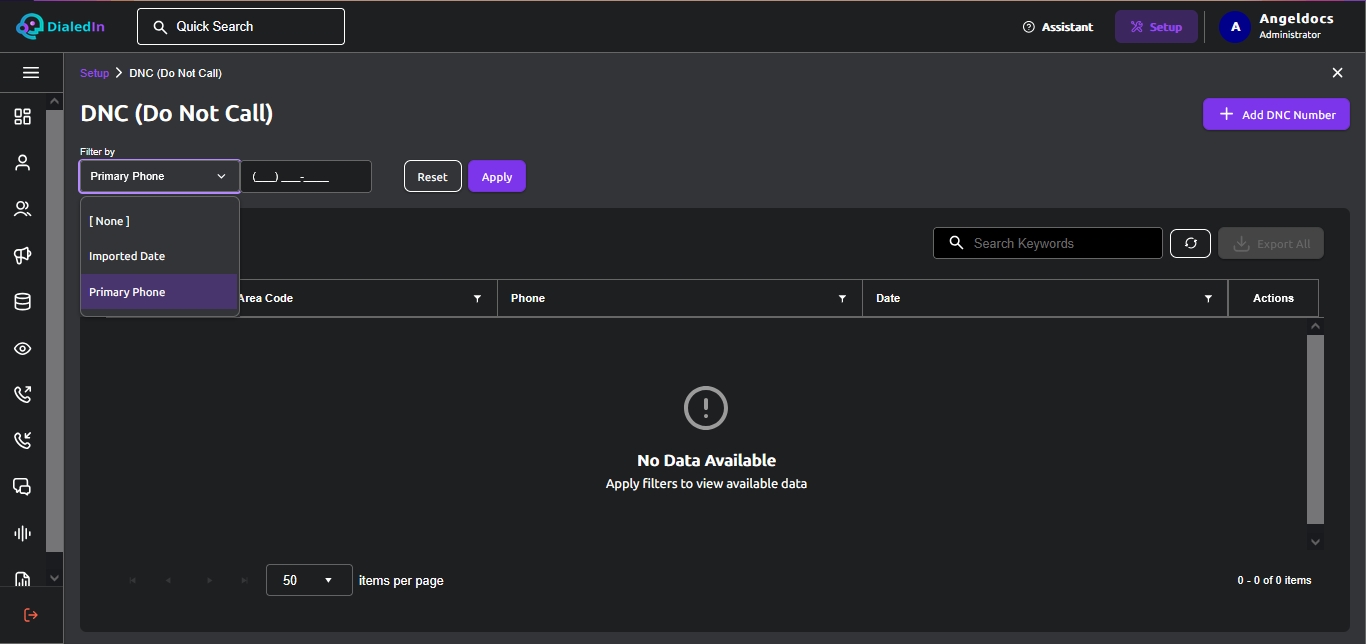This screenshot has width=1366, height=644.
Task: Click the sidebar scroll down arrow
Action: click(54, 578)
